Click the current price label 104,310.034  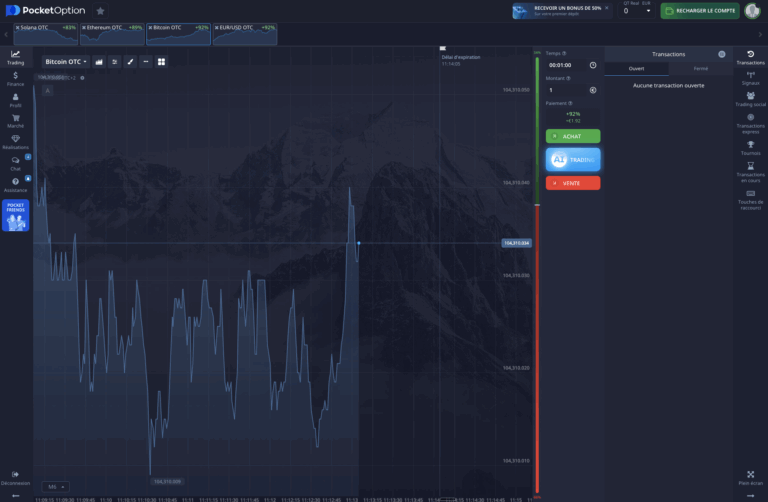[x=516, y=243]
